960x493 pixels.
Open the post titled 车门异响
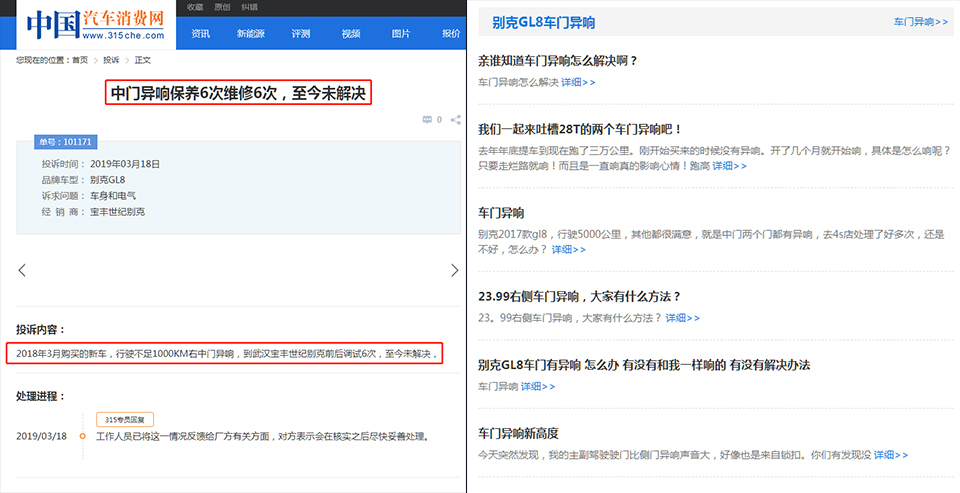pos(501,213)
